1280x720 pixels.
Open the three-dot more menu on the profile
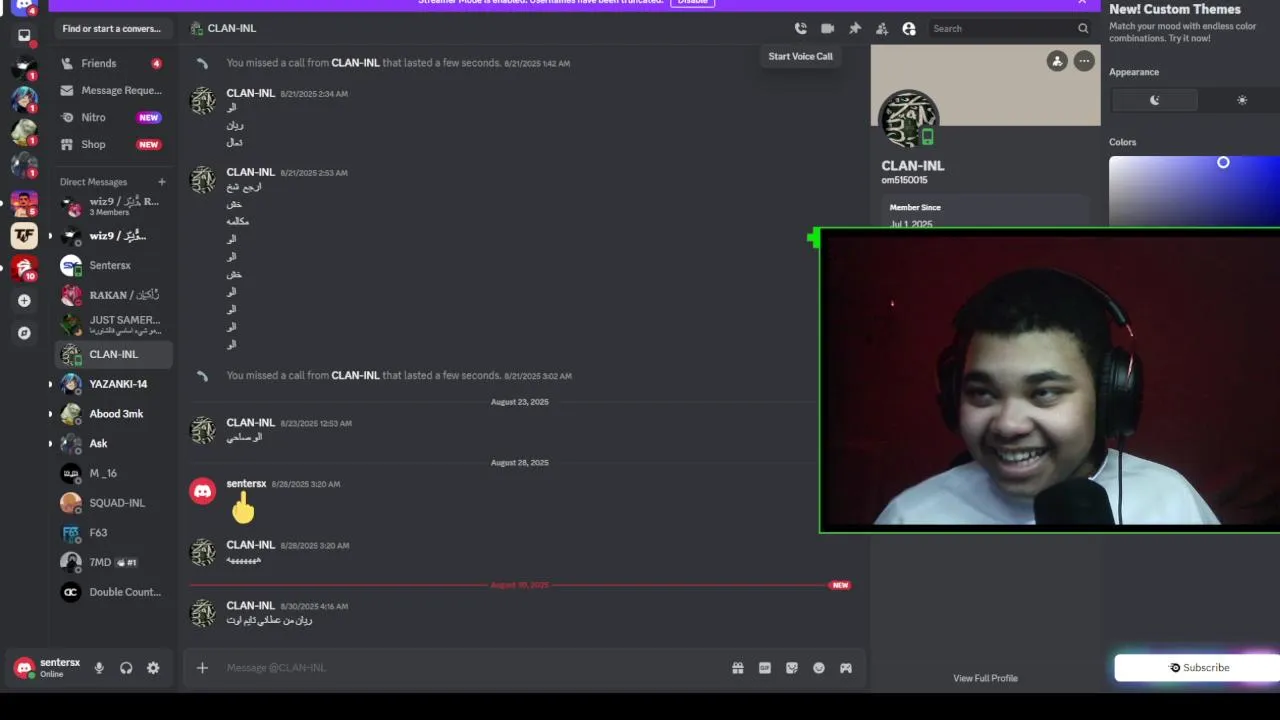click(x=1084, y=61)
